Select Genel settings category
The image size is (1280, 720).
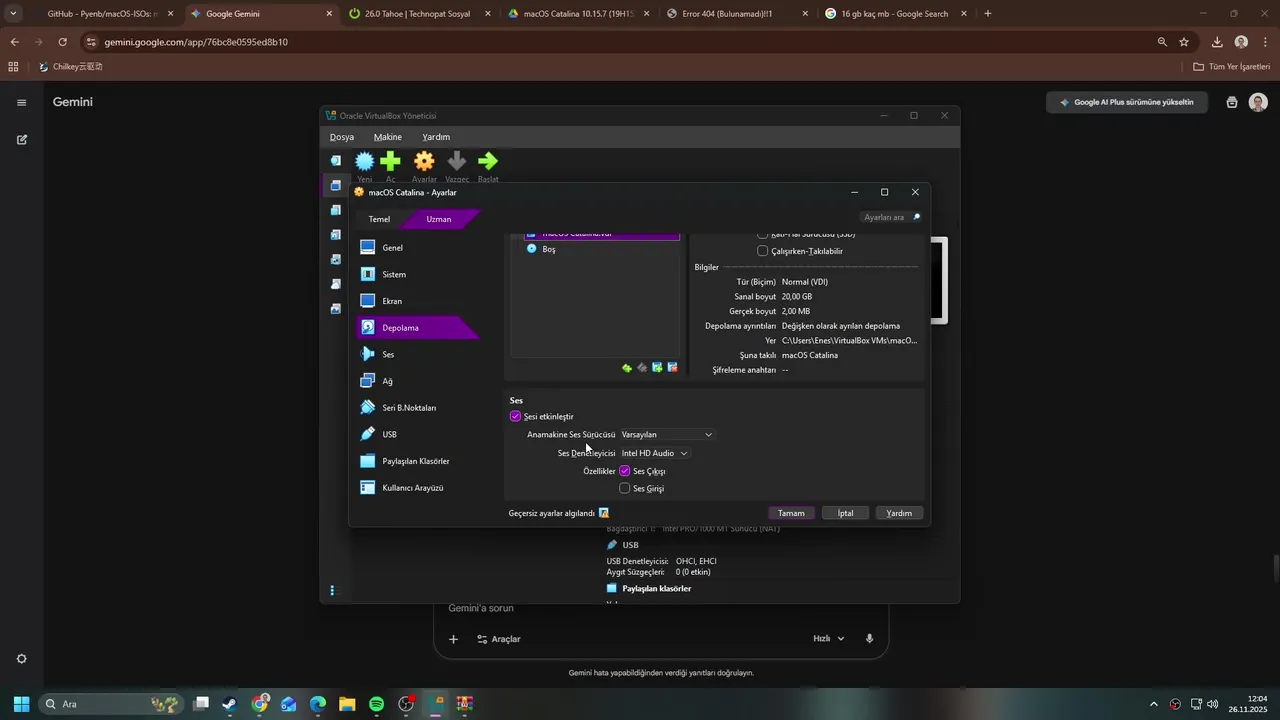click(418, 247)
